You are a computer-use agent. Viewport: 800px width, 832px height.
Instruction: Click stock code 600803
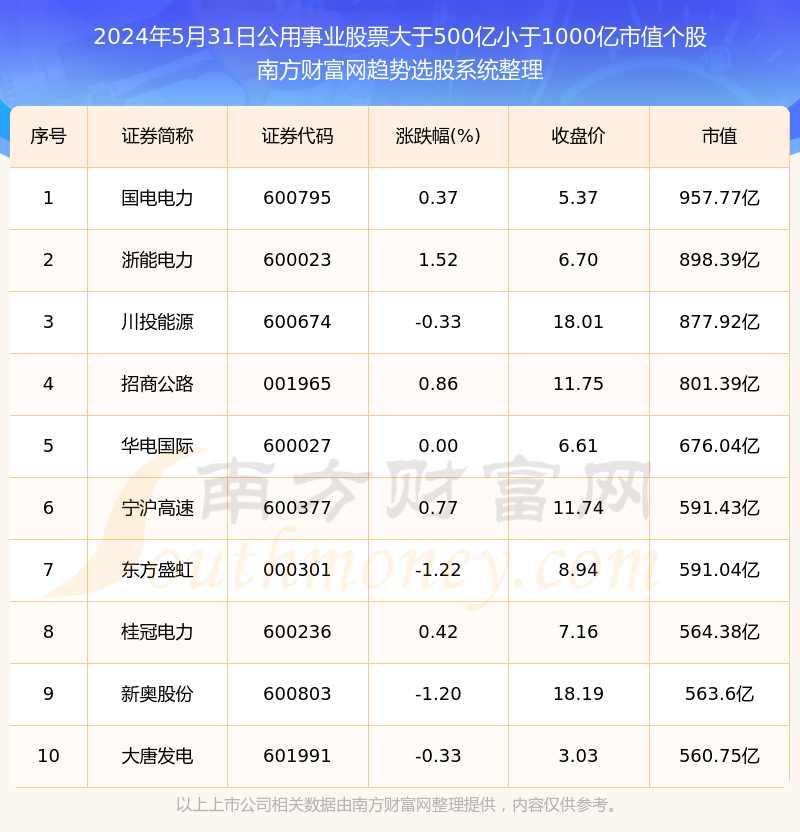297,694
